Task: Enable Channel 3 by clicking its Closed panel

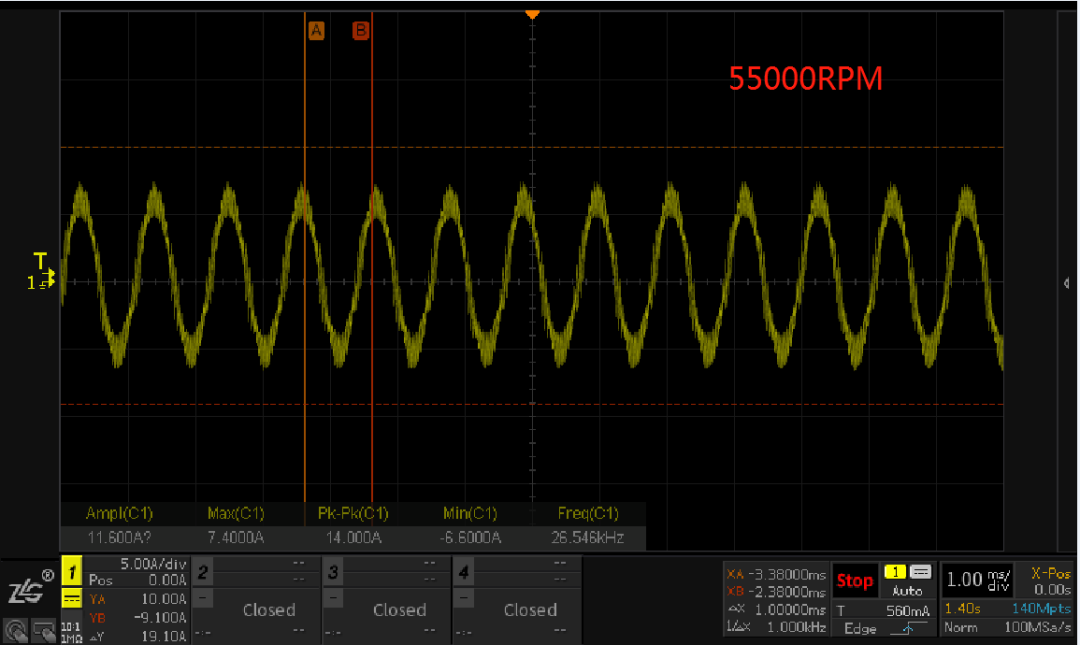Action: tap(399, 610)
